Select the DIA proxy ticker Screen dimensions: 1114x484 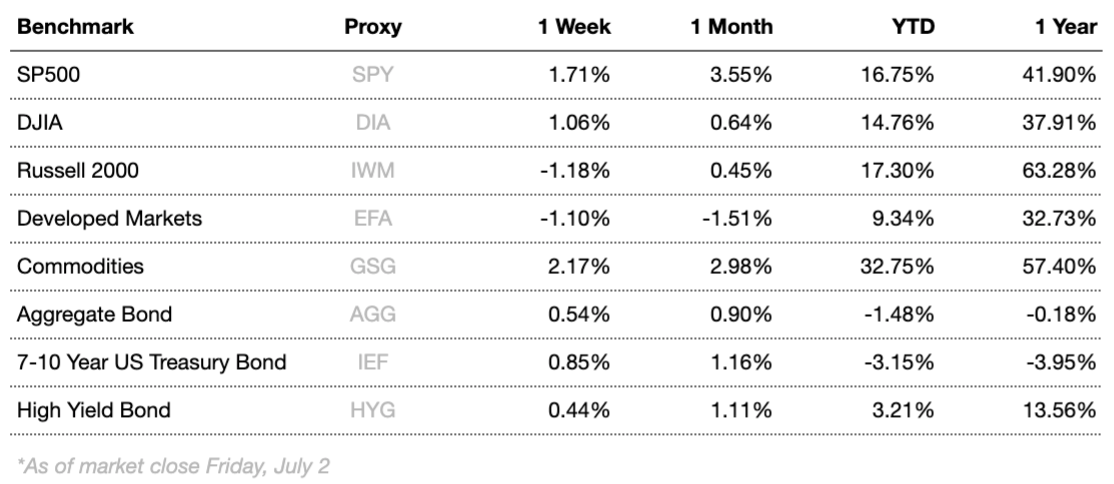point(372,123)
